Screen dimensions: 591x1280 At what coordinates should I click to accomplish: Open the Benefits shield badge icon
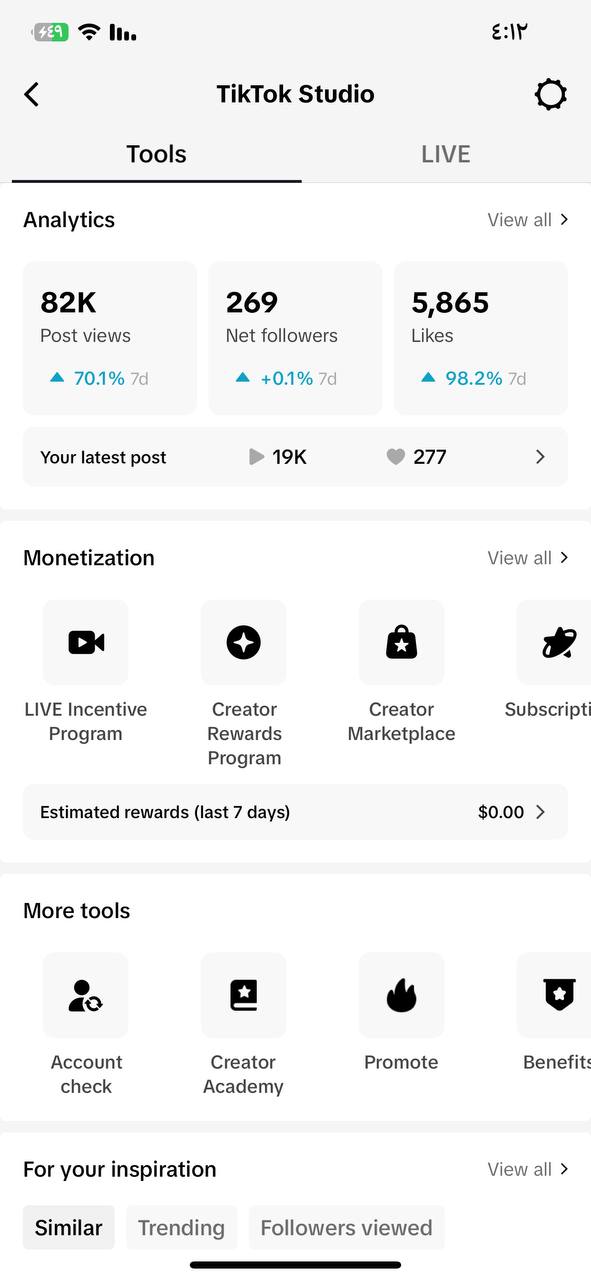pos(554,995)
